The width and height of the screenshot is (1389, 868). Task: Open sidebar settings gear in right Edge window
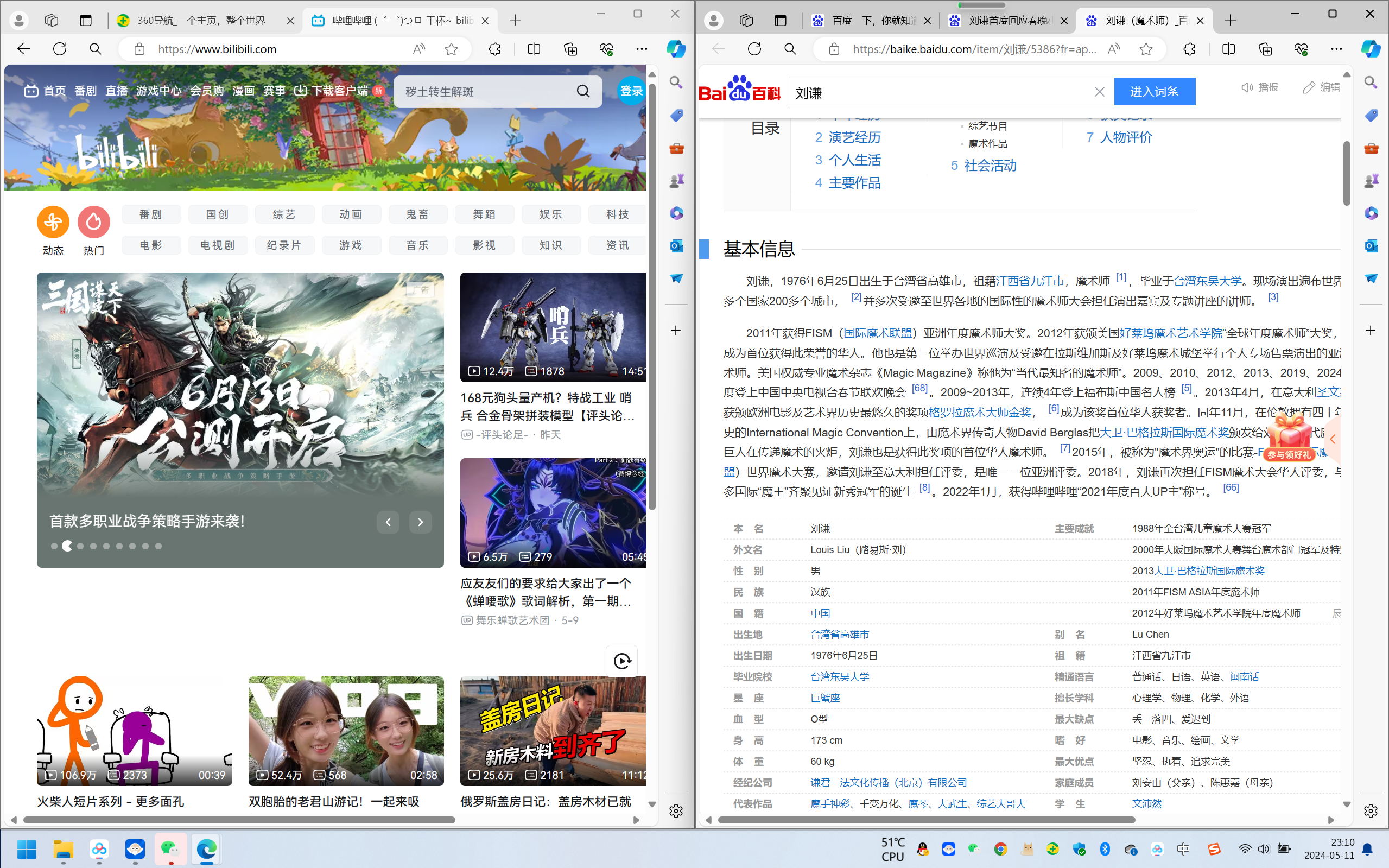[x=1371, y=810]
